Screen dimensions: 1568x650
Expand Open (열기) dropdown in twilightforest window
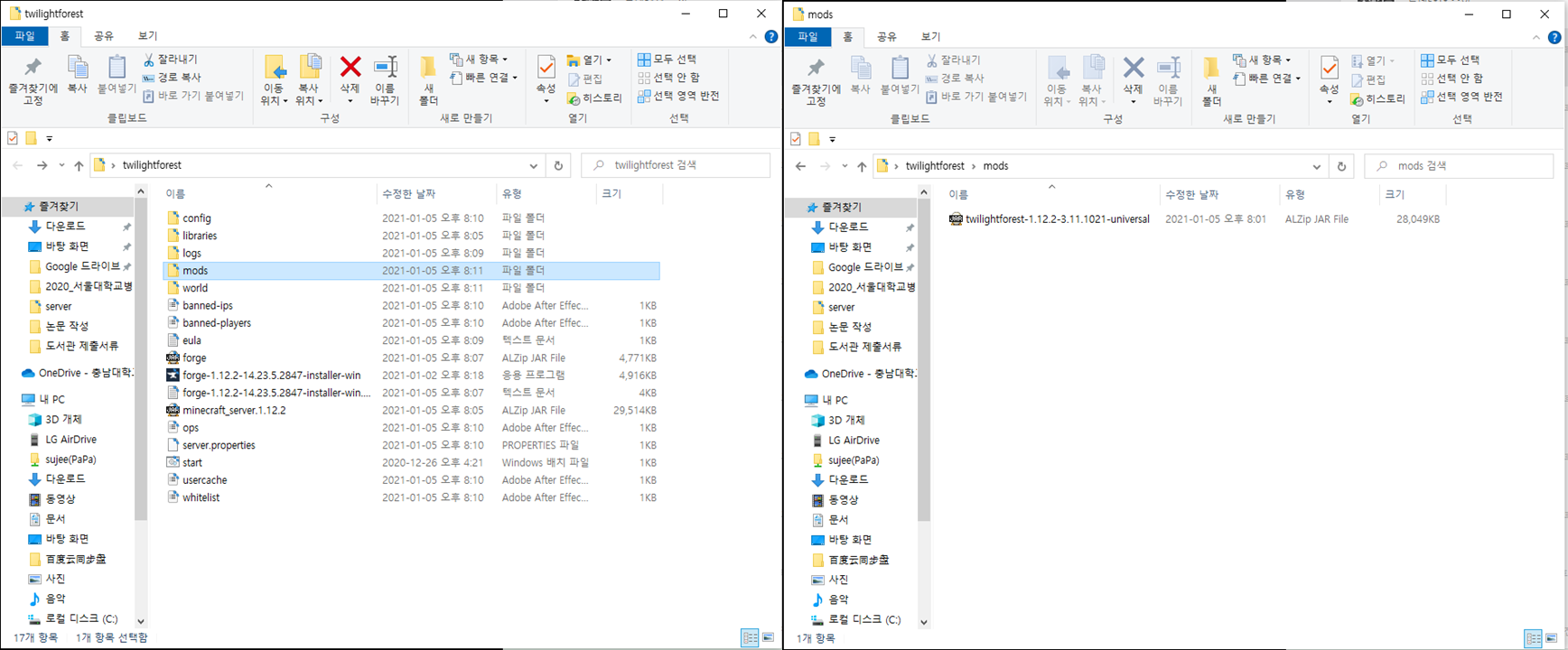click(x=590, y=60)
